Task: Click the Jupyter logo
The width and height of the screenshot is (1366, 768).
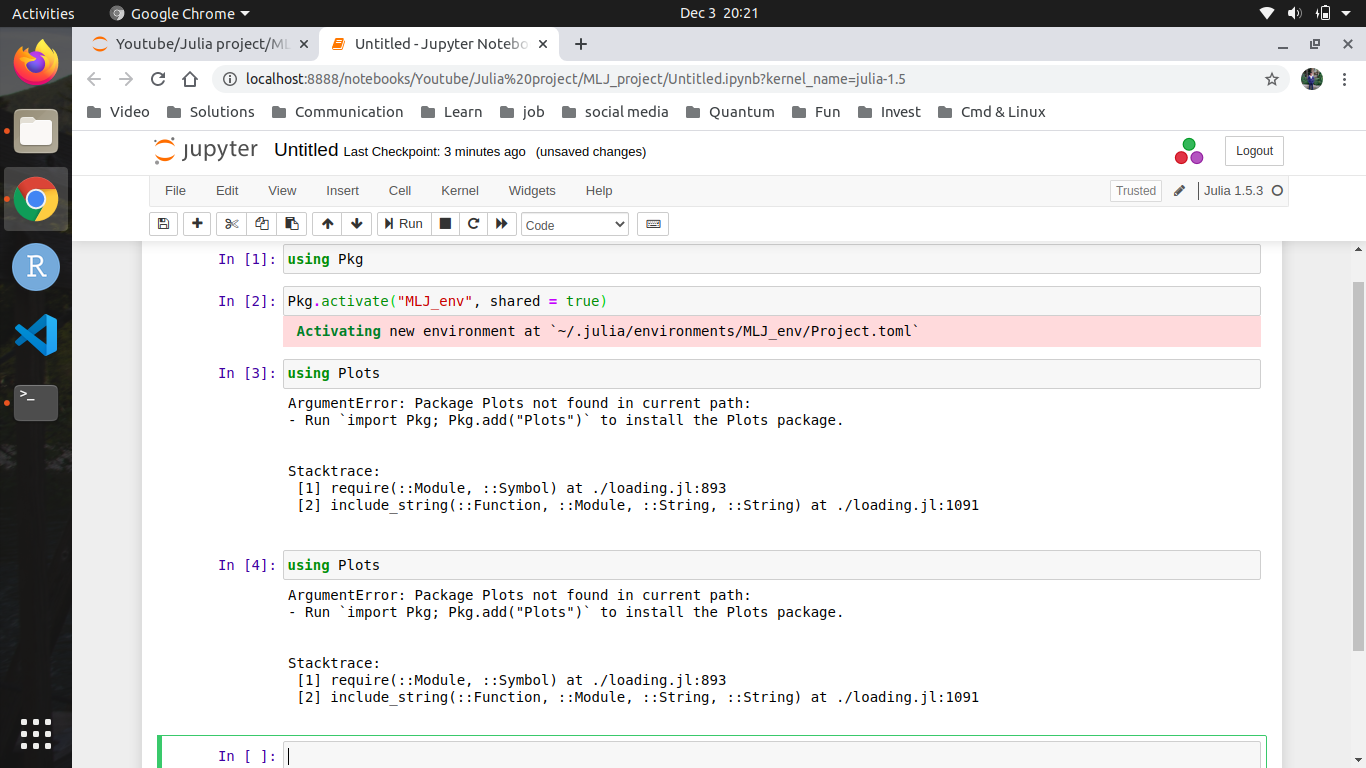Action: pos(206,150)
